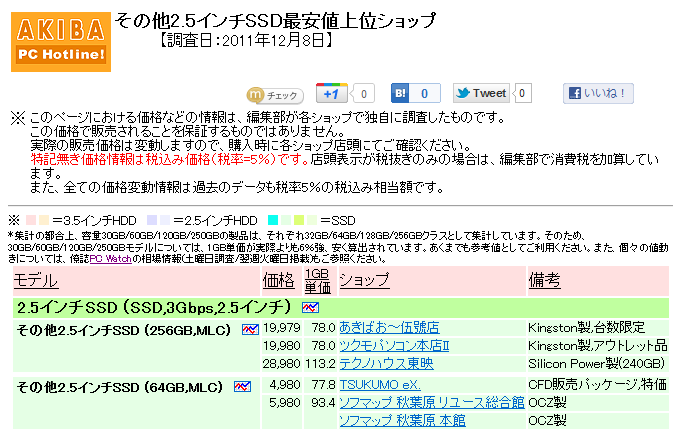The image size is (673, 434).
Task: Sort by ショップ column header
Action: pos(364,280)
